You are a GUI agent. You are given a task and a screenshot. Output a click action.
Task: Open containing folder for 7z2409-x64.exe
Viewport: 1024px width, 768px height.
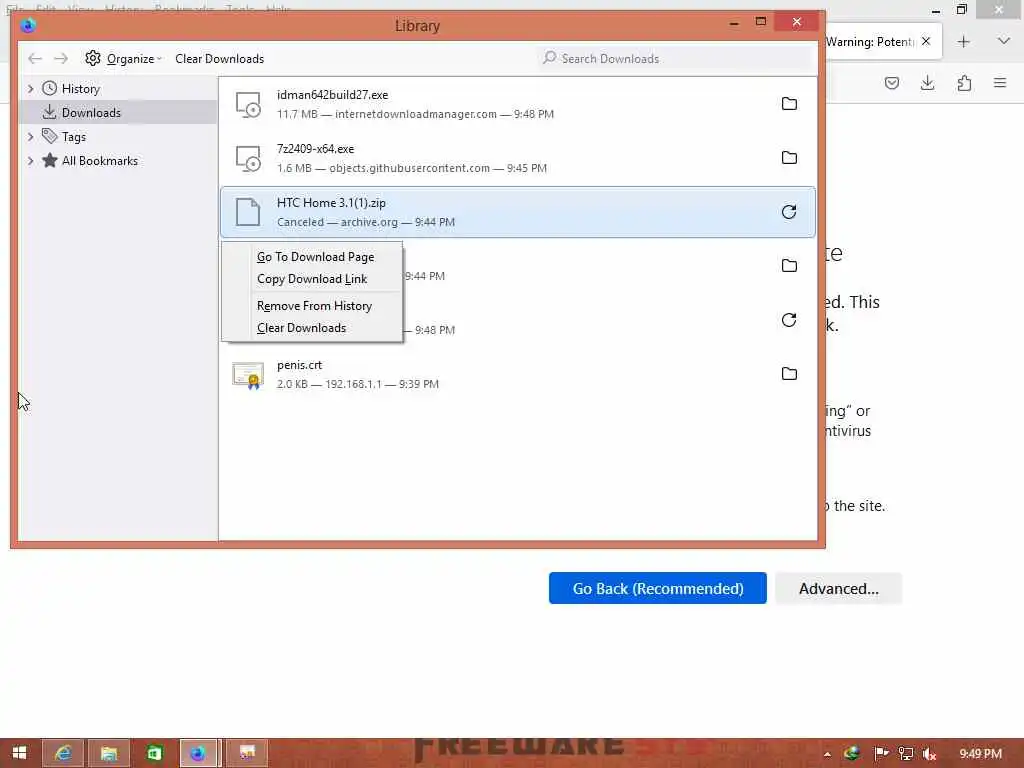789,158
